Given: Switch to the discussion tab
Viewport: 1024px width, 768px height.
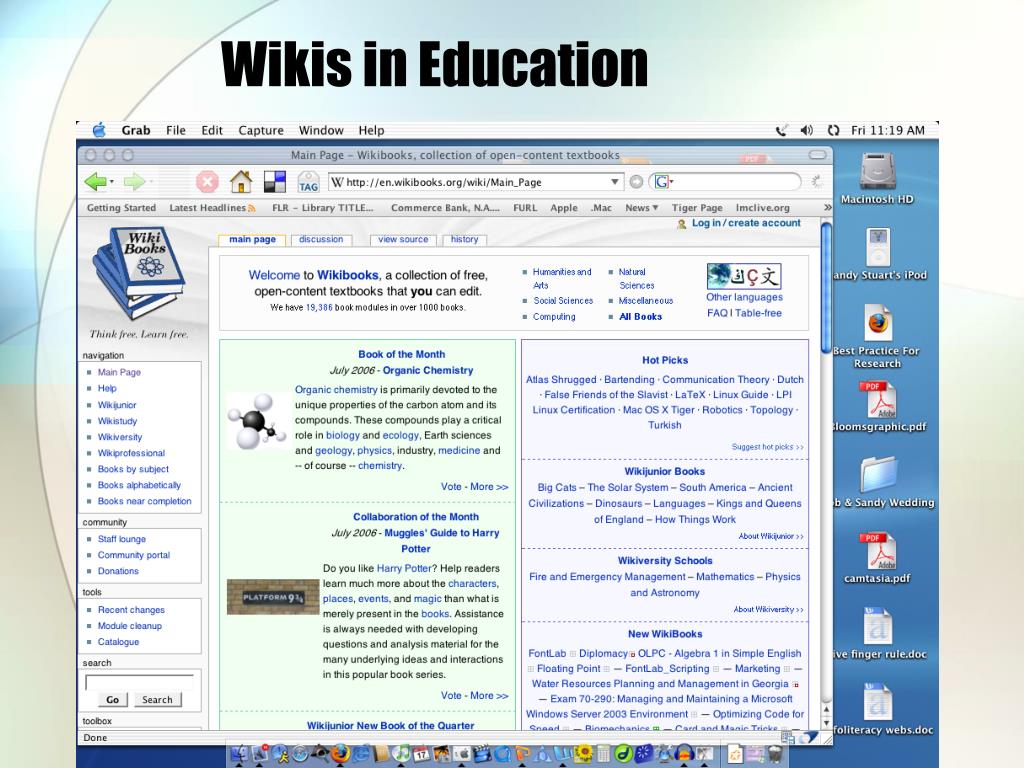Looking at the screenshot, I should point(321,240).
